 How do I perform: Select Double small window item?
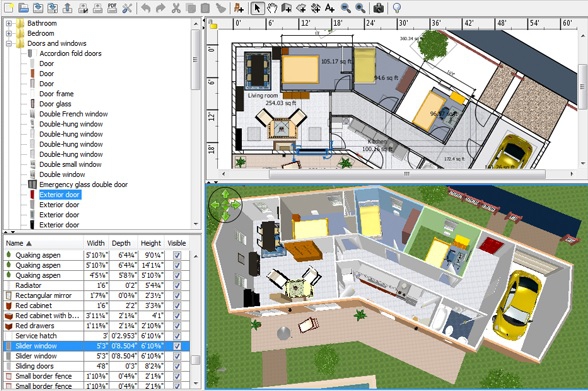[70, 165]
